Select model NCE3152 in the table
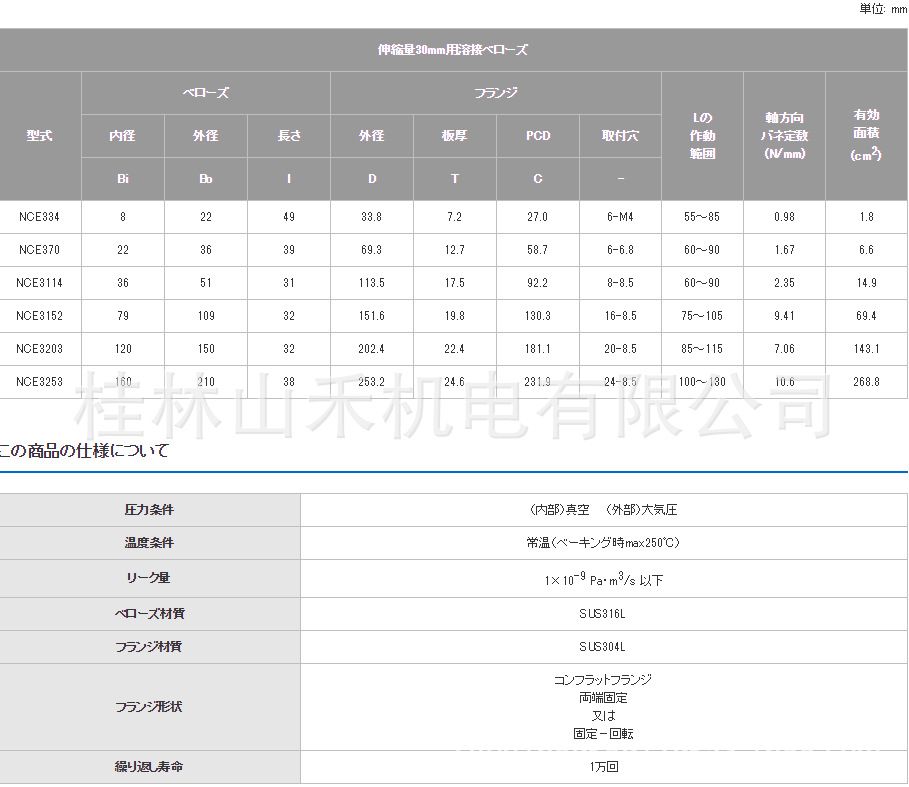 click(40, 316)
